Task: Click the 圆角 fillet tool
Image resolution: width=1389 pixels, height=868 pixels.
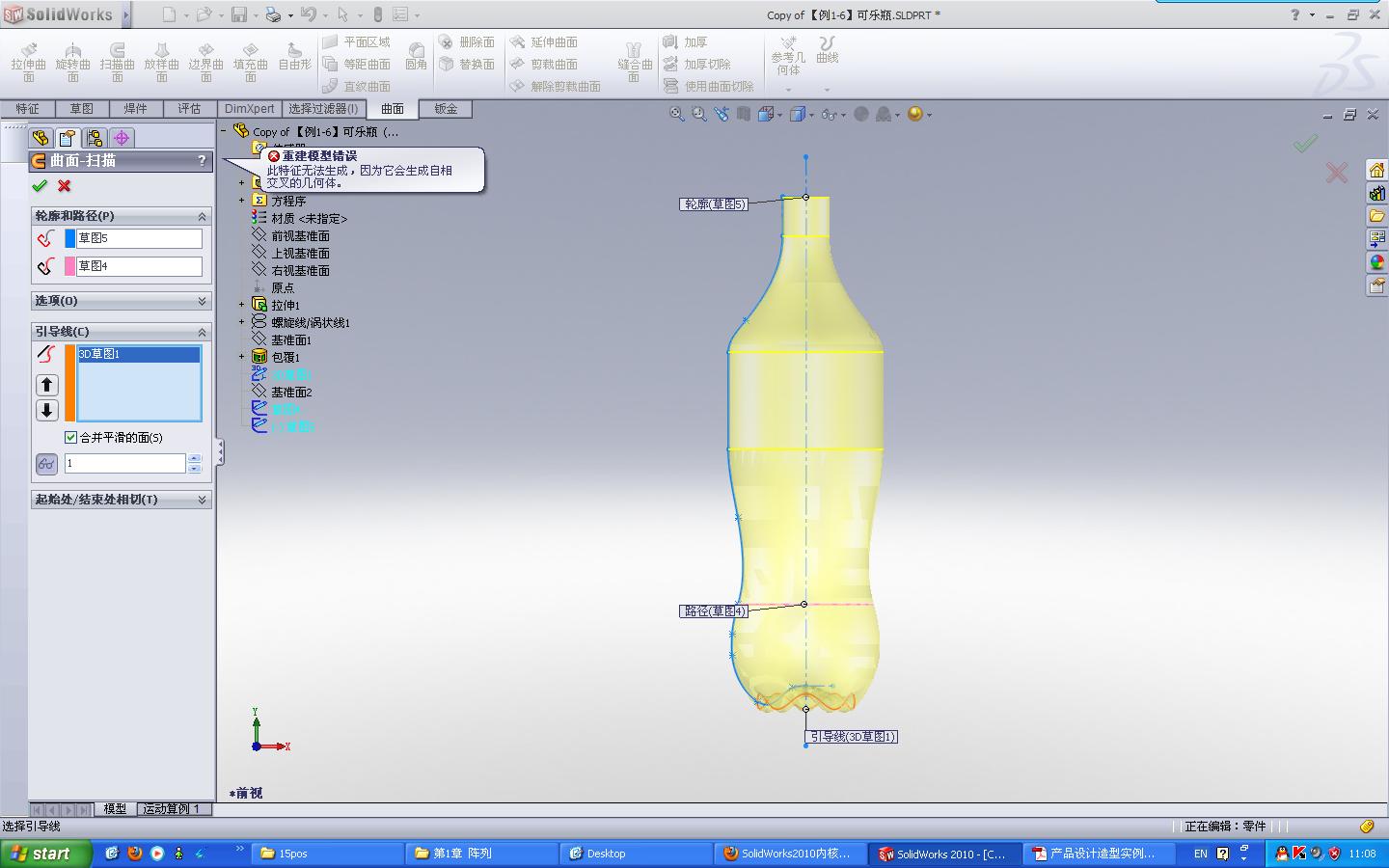Action: (x=417, y=57)
